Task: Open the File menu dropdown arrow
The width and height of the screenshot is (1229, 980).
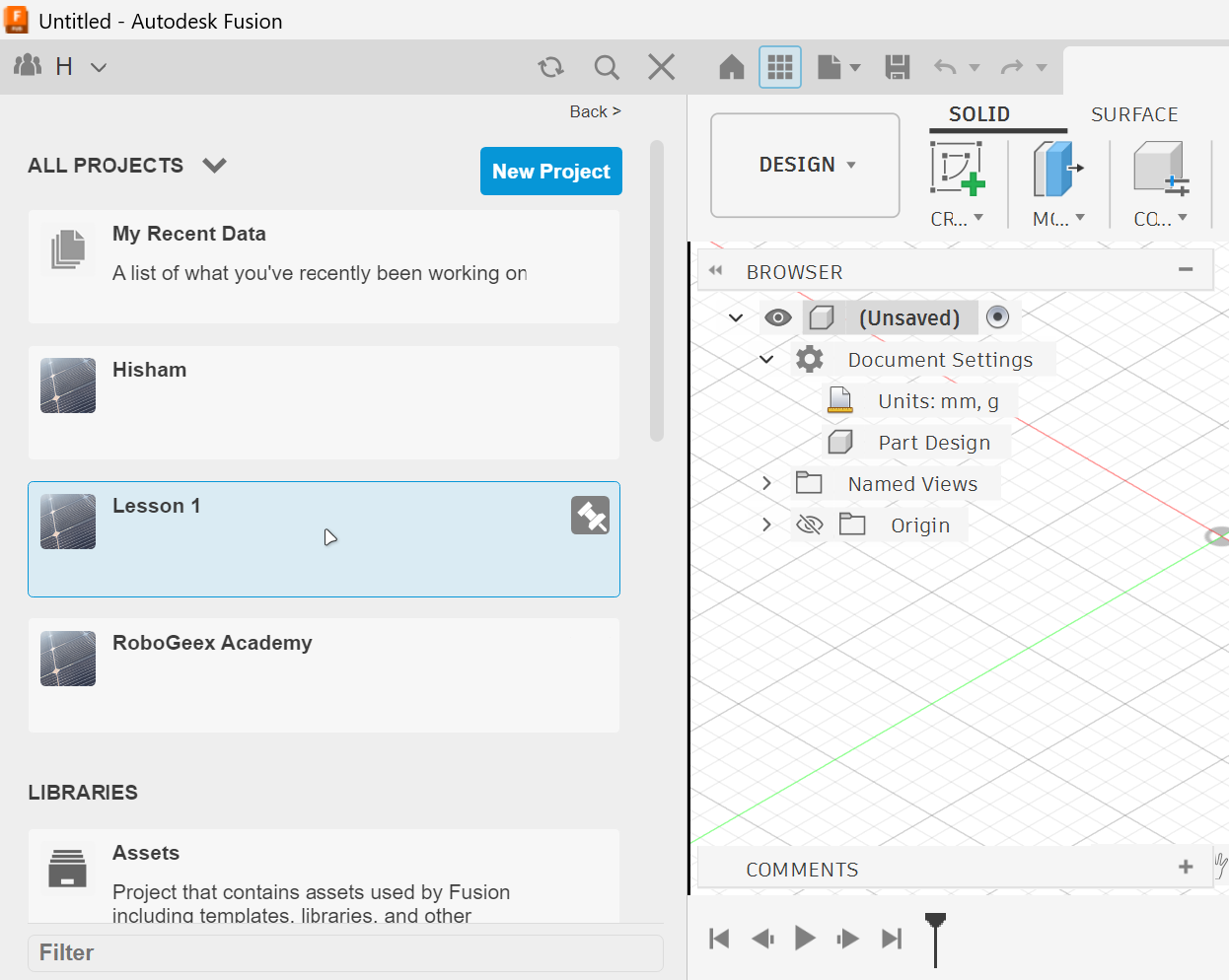Action: click(x=855, y=68)
